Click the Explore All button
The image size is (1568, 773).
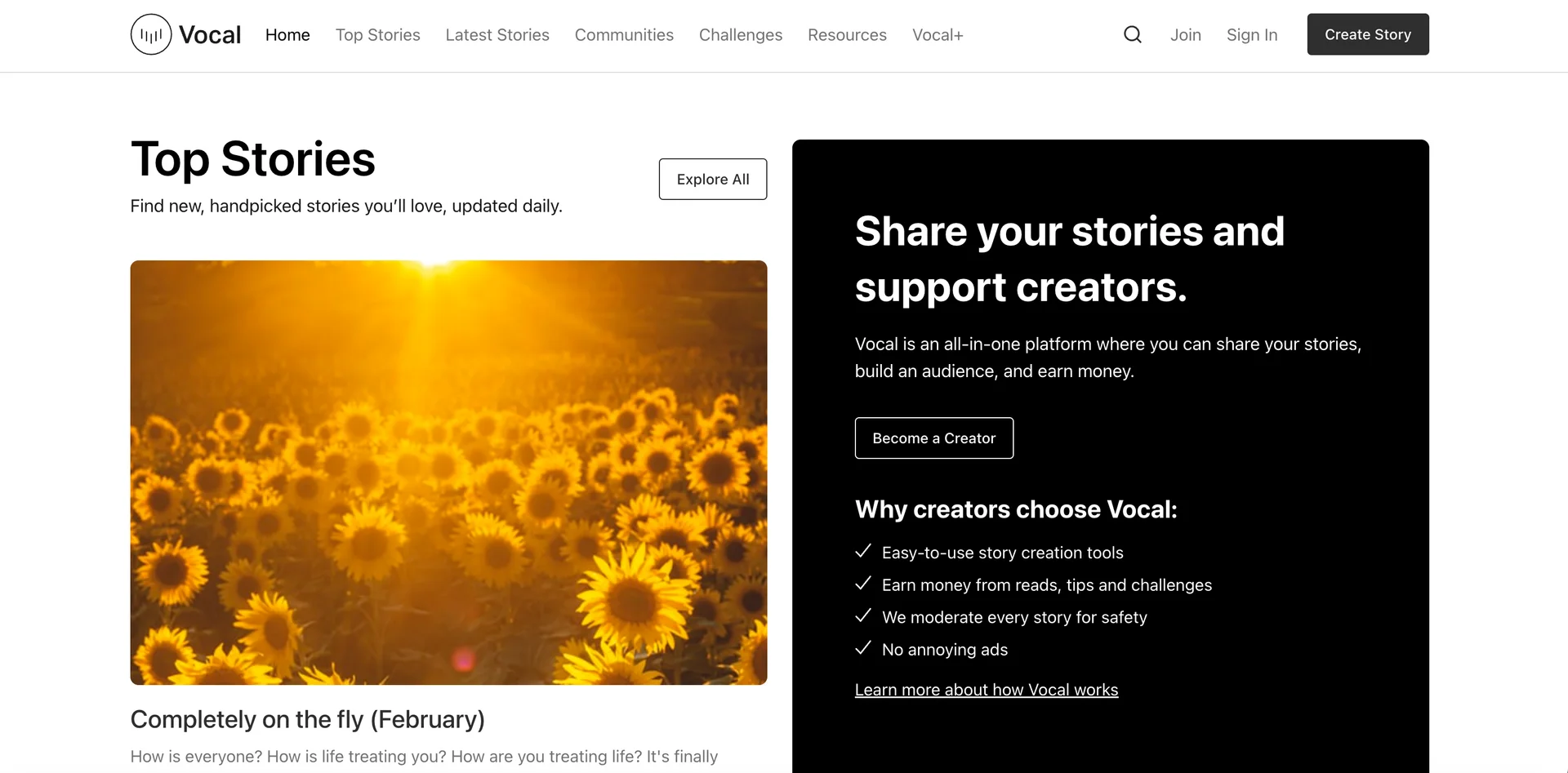712,179
